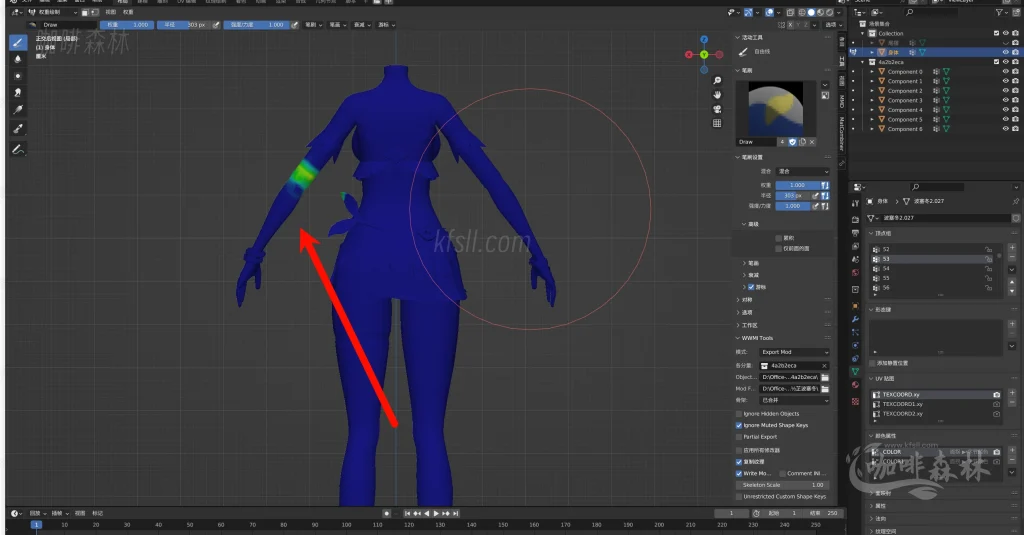Click the green Y axis on navigation gizmo
1024x535 pixels.
click(704, 55)
